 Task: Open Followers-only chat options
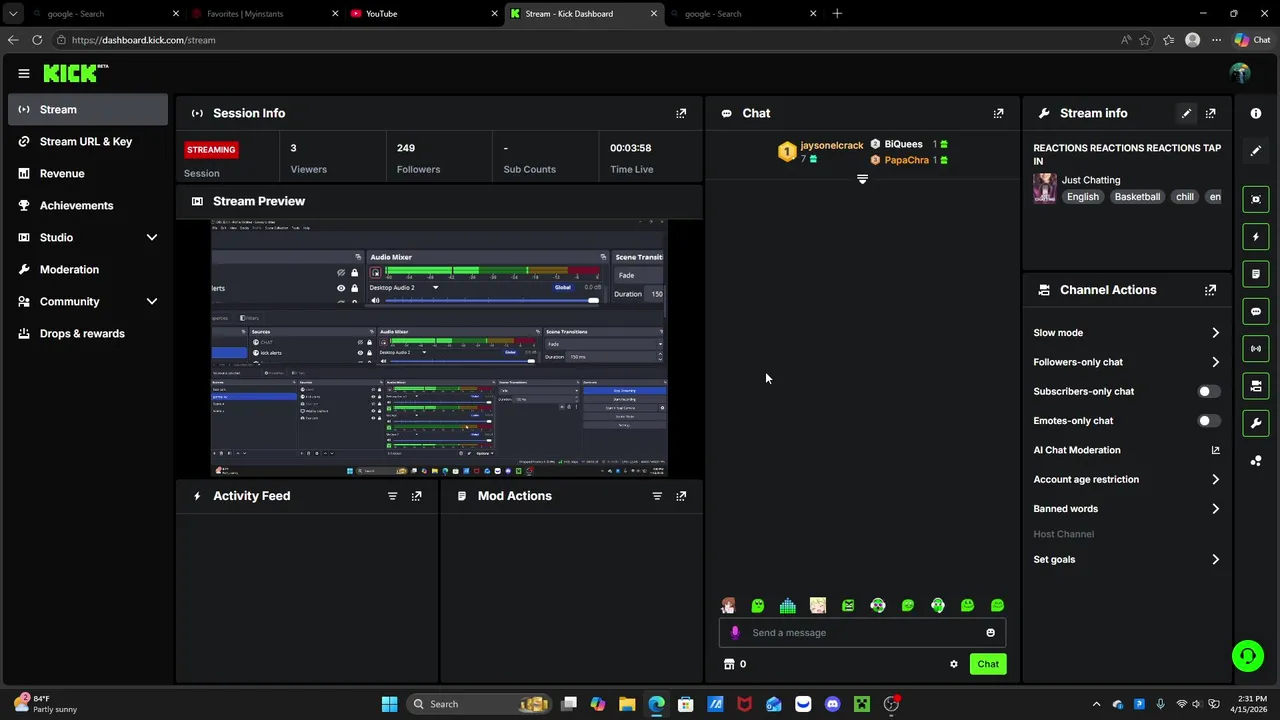1127,362
